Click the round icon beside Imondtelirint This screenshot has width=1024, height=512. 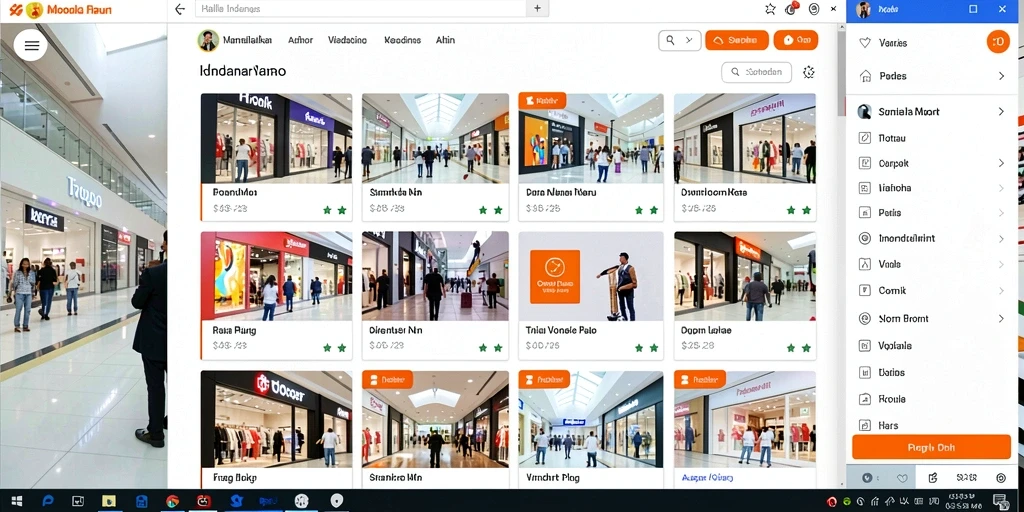(x=865, y=238)
